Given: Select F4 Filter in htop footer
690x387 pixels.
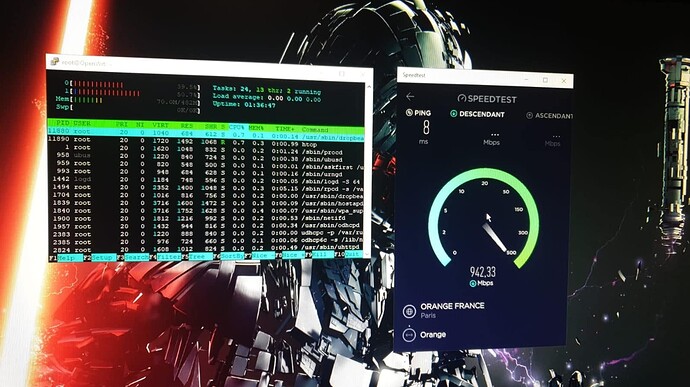Looking at the screenshot, I should (165, 256).
